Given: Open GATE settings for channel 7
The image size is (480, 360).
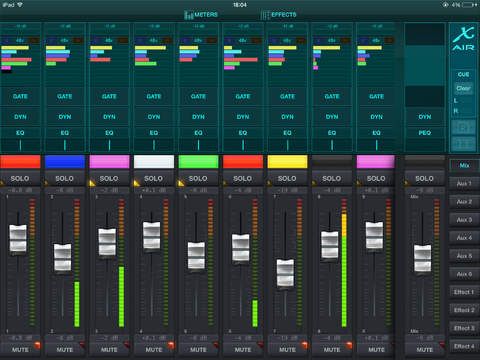Looking at the screenshot, I should [x=287, y=96].
